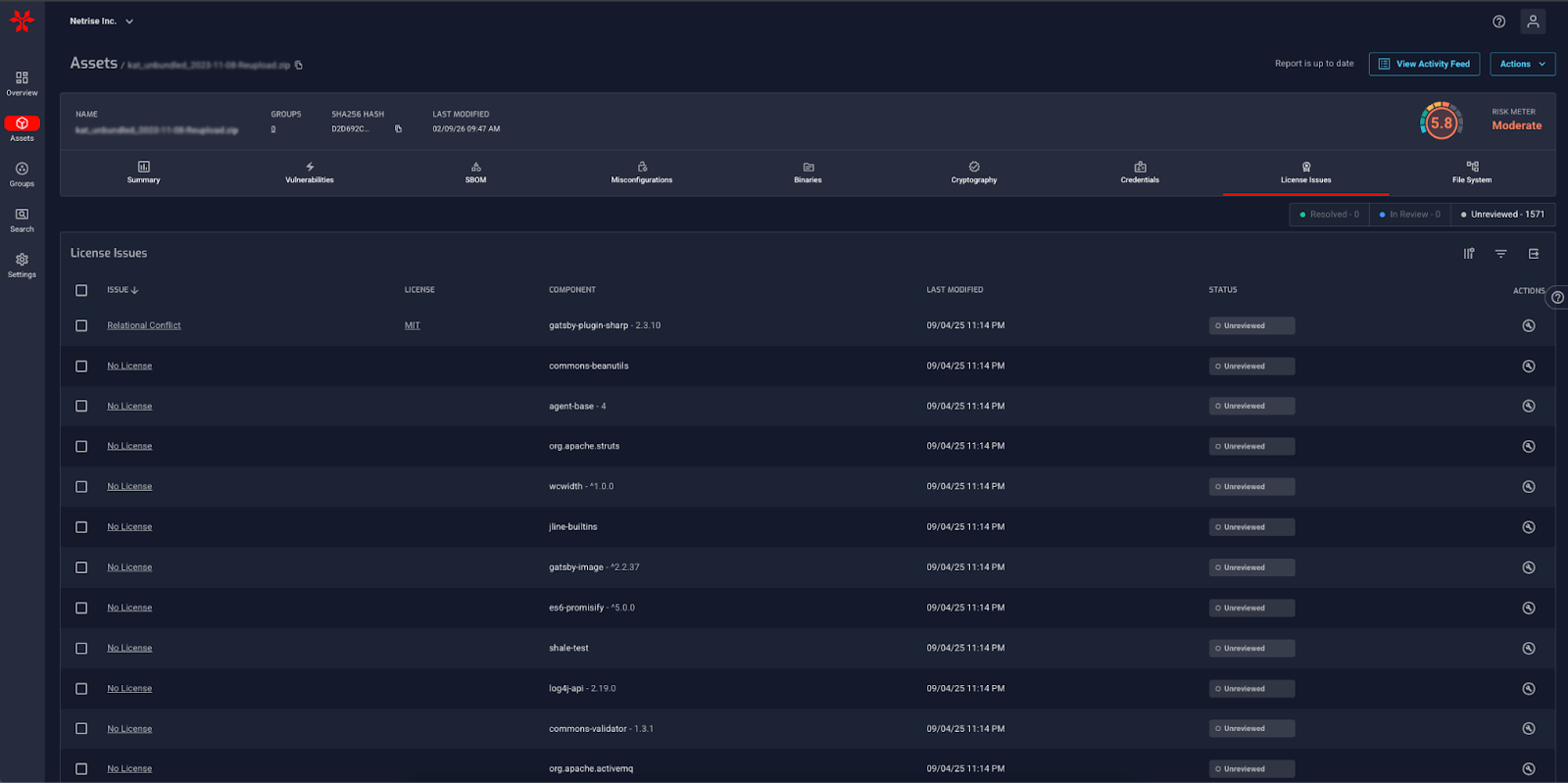
Task: Tick the org.apache.struts row checkbox
Action: coord(81,447)
